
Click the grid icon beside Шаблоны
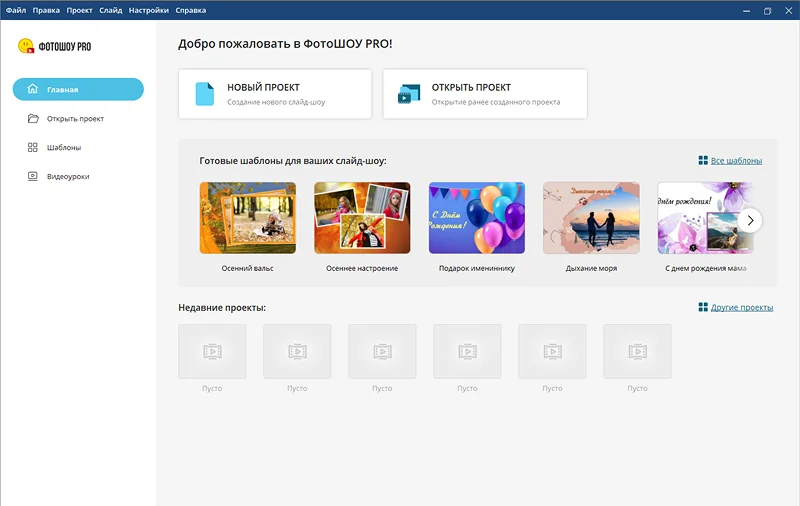tap(33, 147)
